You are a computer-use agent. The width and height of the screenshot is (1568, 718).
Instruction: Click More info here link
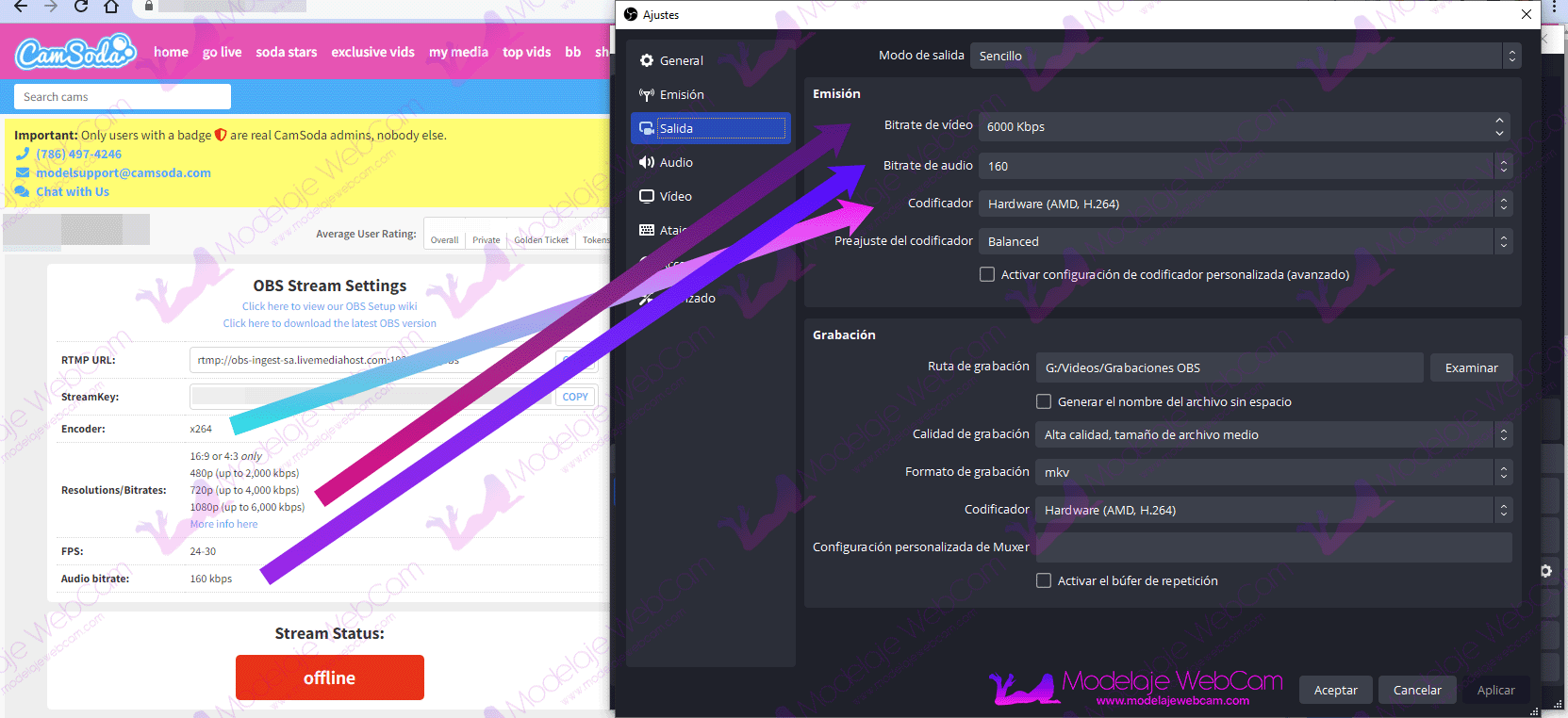coord(223,524)
